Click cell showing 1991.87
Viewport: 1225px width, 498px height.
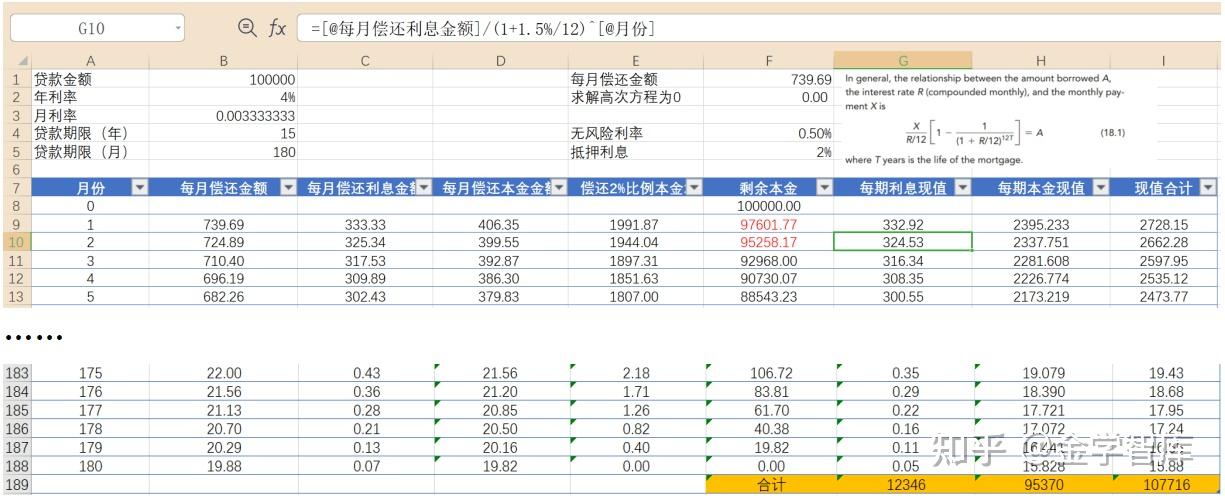tap(635, 224)
